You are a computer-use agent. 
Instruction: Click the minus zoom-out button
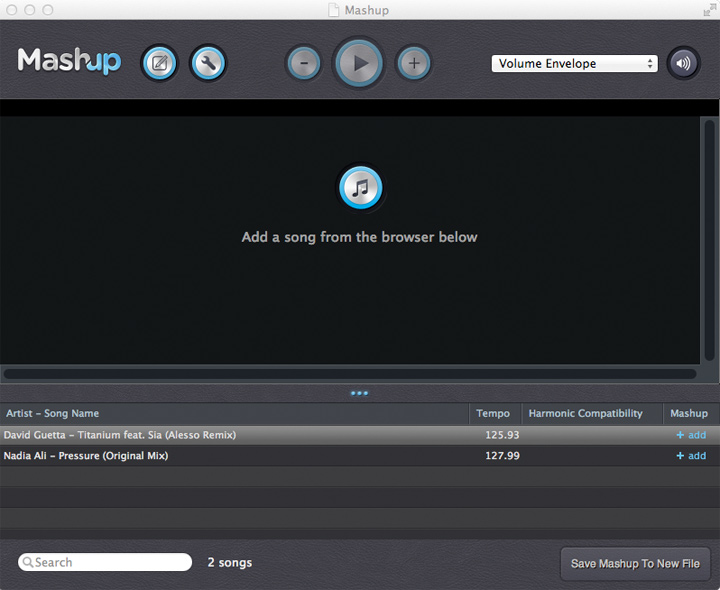coord(304,63)
